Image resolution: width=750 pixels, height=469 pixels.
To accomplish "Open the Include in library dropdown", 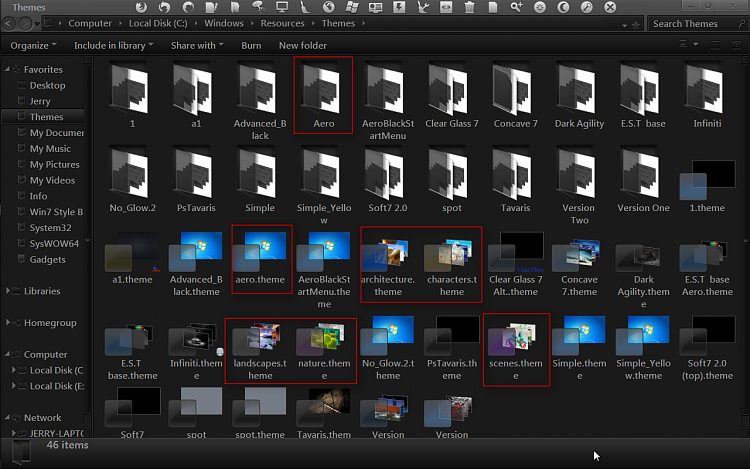I will (113, 45).
